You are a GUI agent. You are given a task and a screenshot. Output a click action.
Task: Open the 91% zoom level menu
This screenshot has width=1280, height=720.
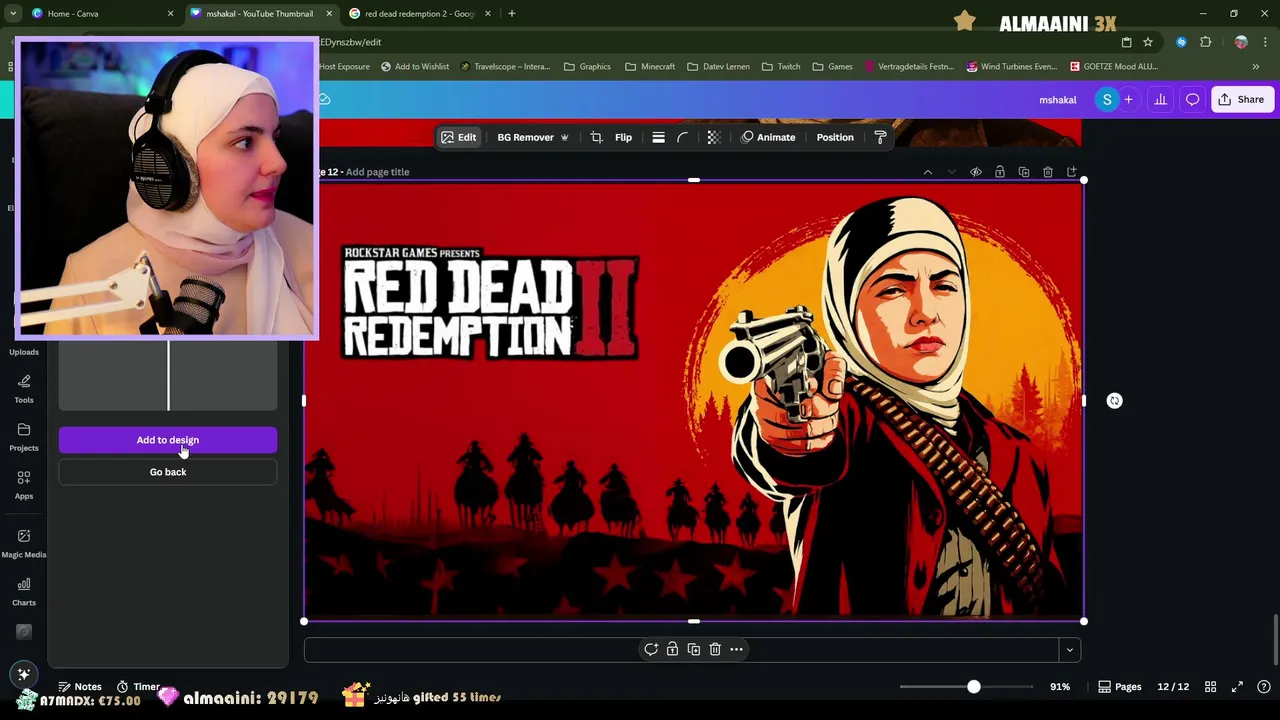(x=1060, y=687)
